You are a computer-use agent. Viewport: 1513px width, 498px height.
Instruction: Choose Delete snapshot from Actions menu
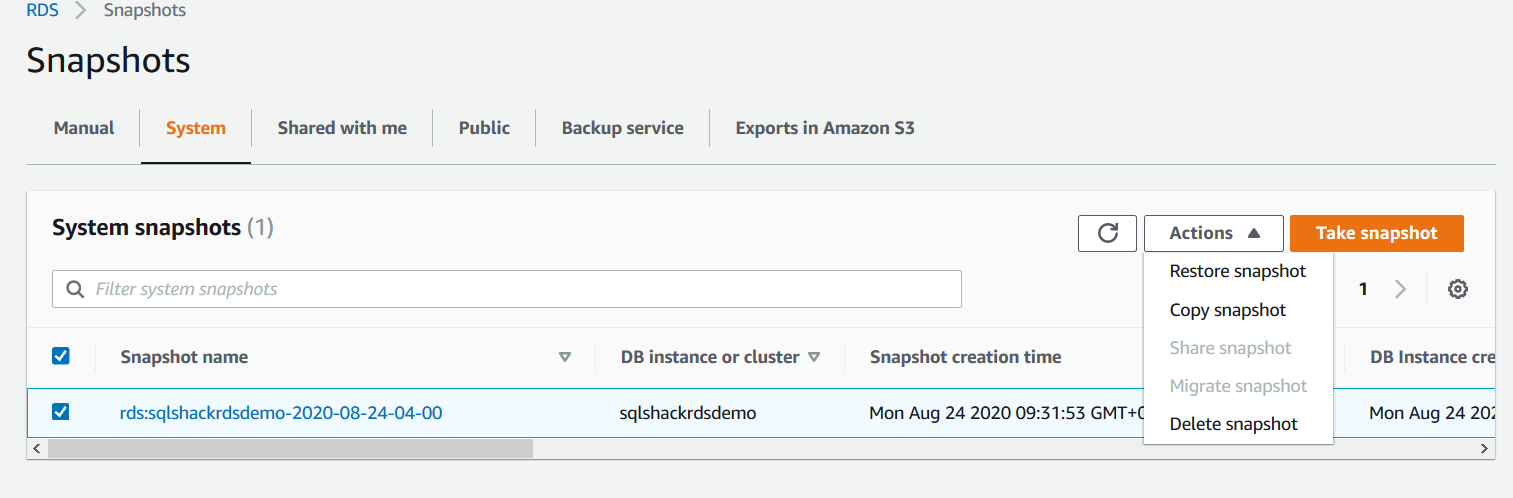click(1233, 424)
